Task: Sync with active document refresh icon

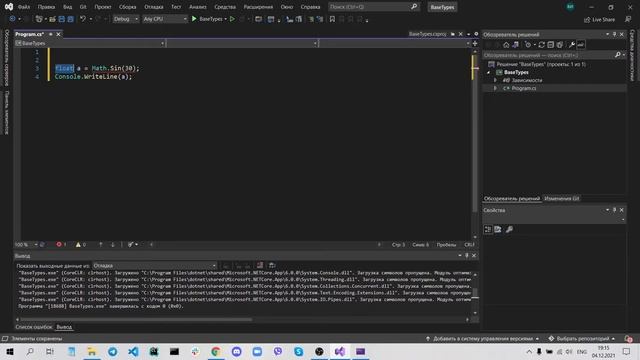Action: pyautogui.click(x=542, y=44)
